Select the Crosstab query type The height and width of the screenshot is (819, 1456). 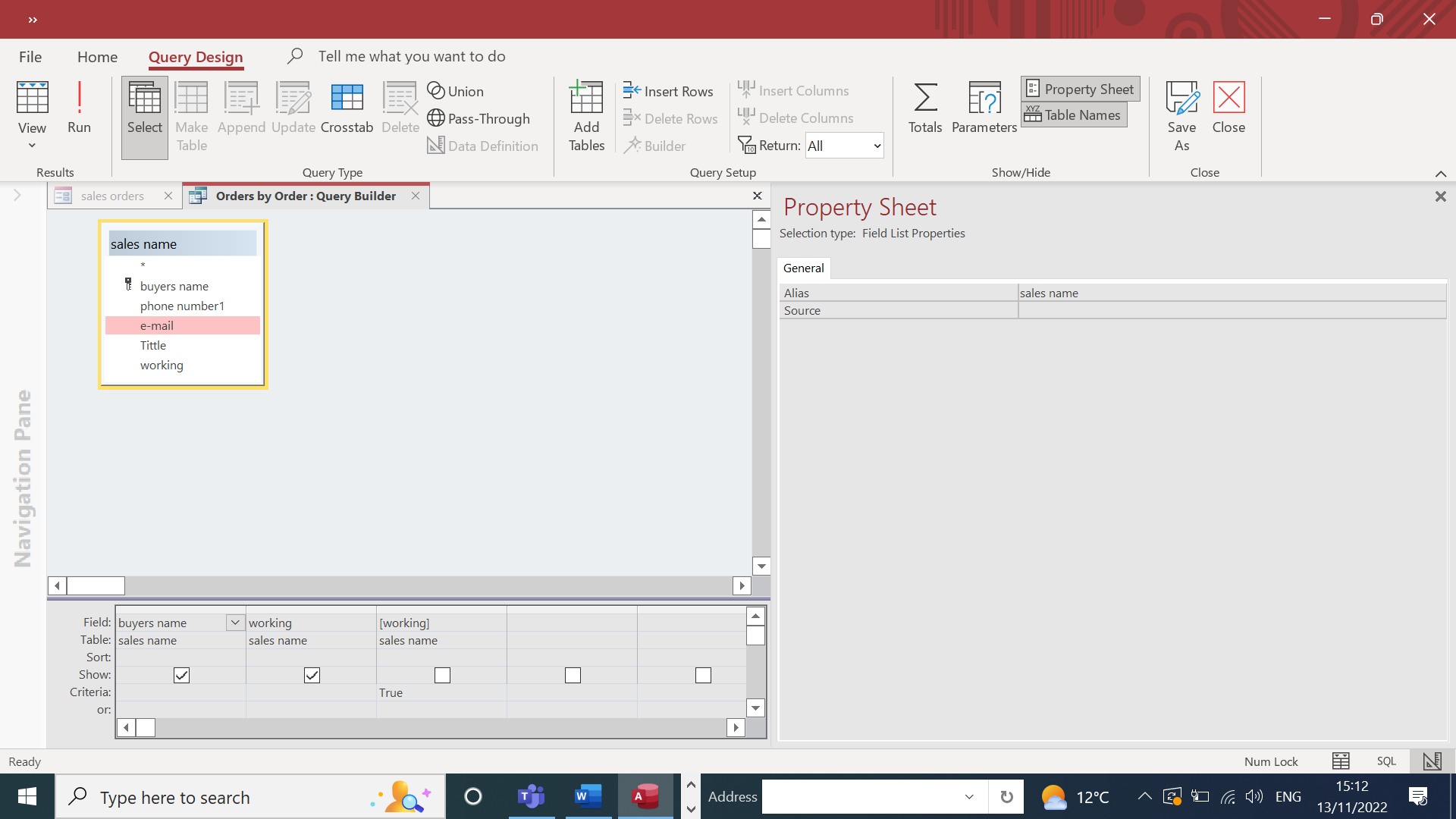(x=347, y=108)
